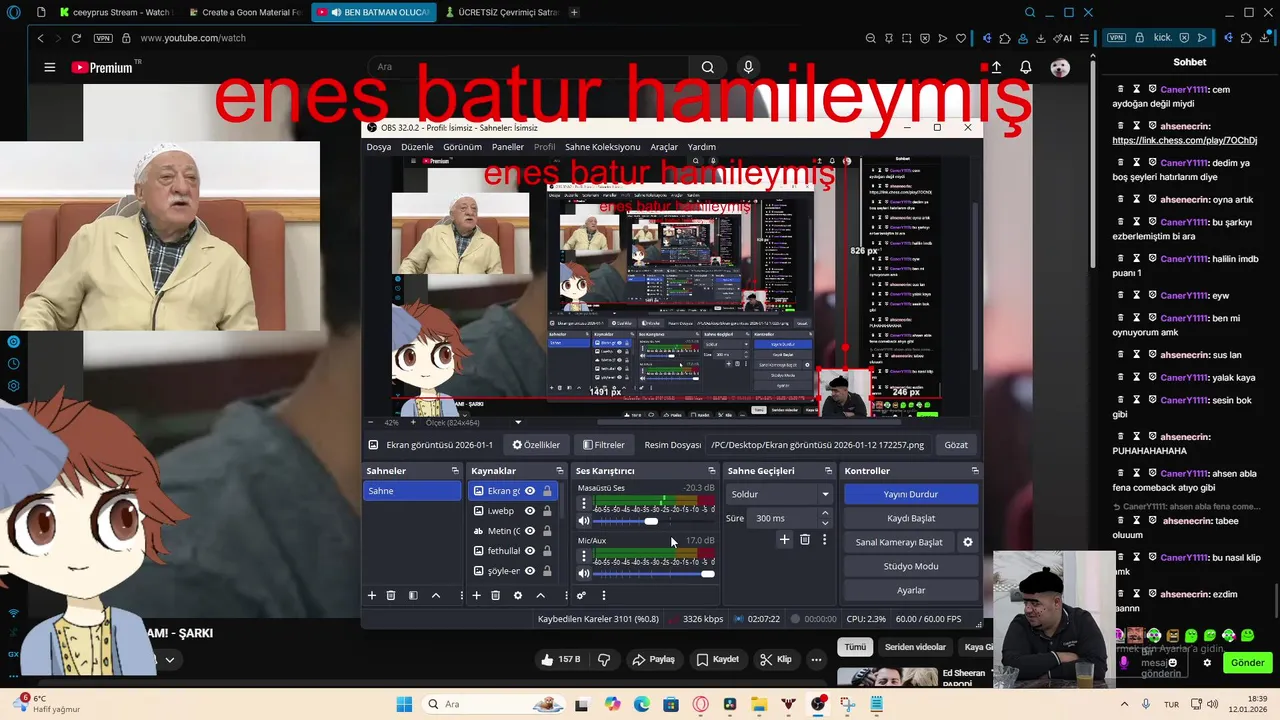This screenshot has height=720, width=1280.
Task: Remove the transition with the trash icon
Action: coord(804,539)
